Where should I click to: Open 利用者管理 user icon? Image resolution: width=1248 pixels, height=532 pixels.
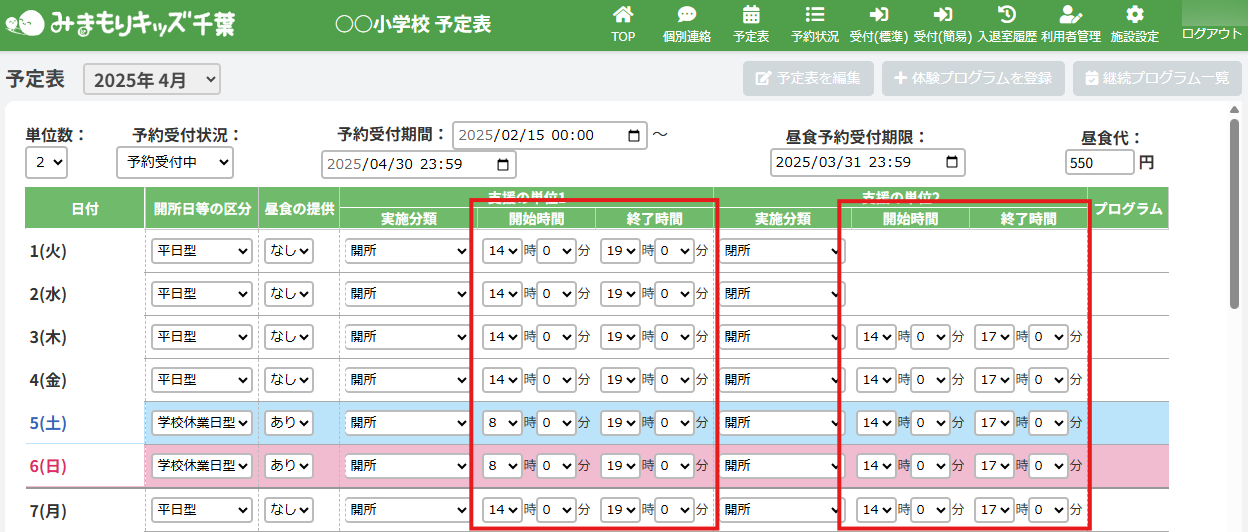(x=1070, y=15)
